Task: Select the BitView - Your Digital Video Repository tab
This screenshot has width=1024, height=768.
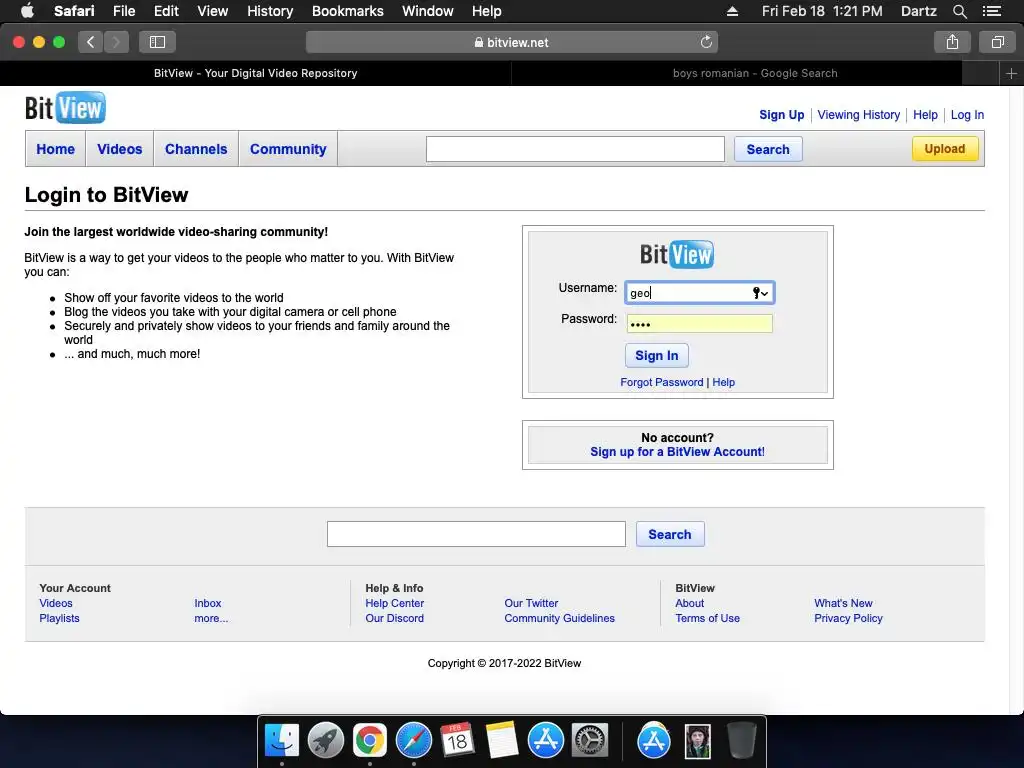Action: [x=255, y=73]
